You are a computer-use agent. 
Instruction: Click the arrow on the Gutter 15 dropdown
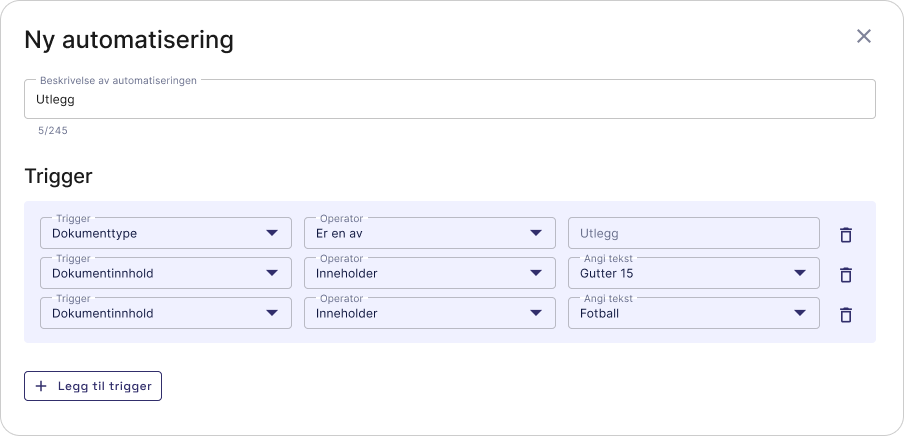800,273
